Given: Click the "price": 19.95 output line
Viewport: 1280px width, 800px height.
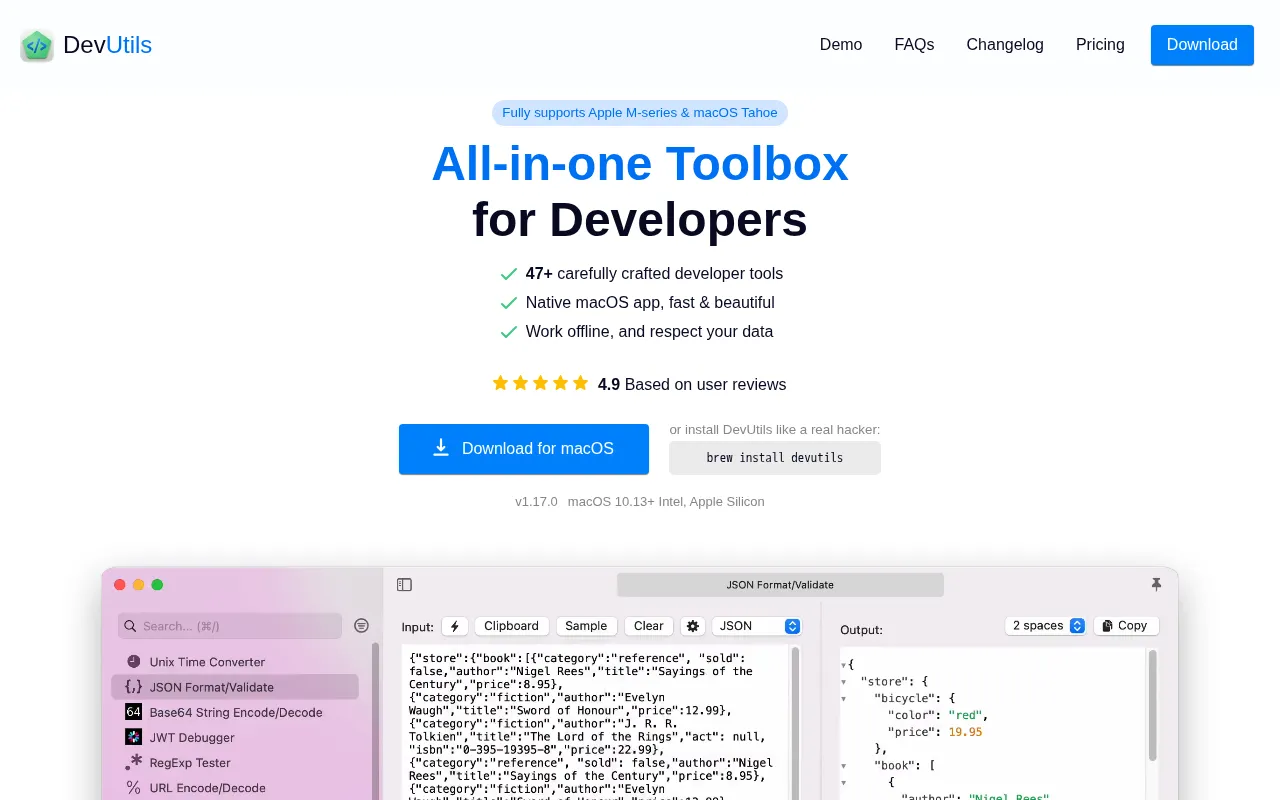Looking at the screenshot, I should (x=935, y=732).
